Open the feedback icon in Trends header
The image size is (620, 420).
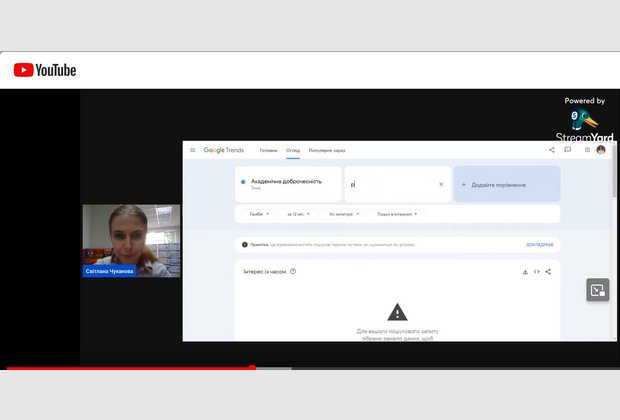(568, 150)
